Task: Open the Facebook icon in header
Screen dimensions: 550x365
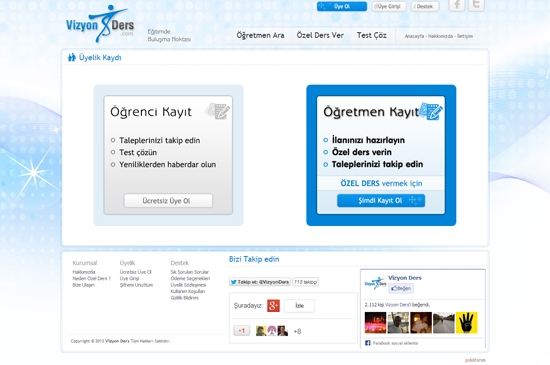Action: click(x=457, y=5)
